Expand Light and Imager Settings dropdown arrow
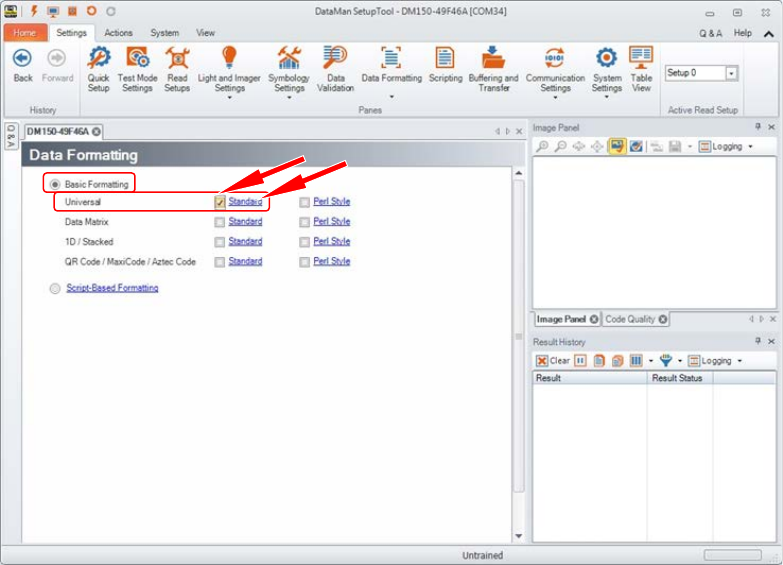The height and width of the screenshot is (565, 783). [x=229, y=98]
